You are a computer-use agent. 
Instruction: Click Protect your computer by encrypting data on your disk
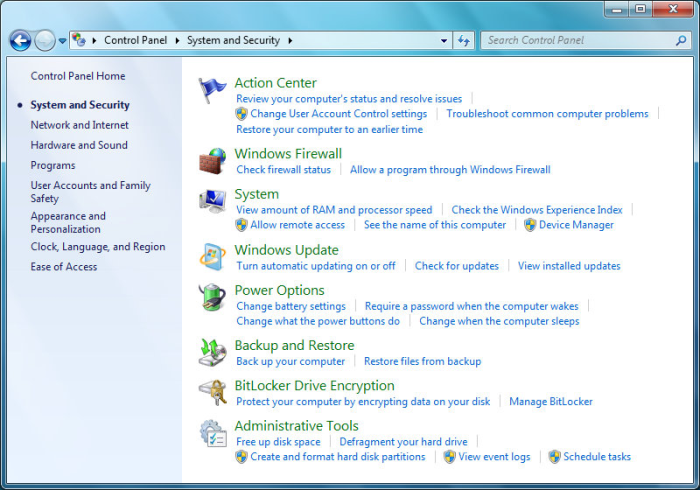tap(363, 402)
